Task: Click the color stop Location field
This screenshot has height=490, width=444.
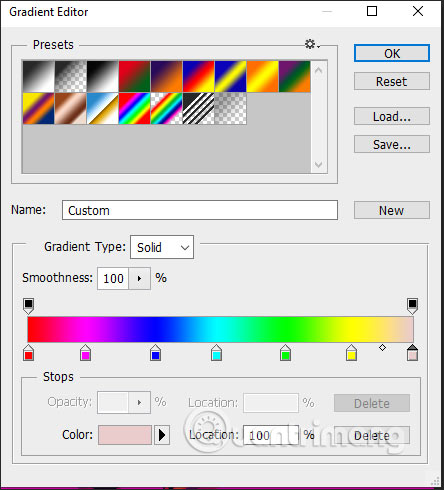Action: pos(270,435)
